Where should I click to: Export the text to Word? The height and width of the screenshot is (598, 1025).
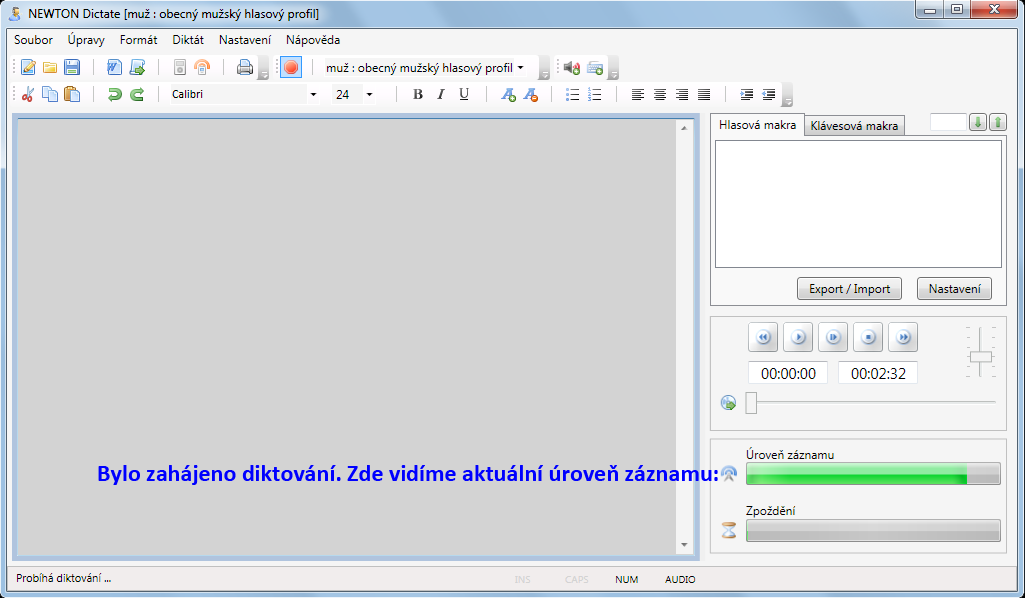click(x=114, y=67)
